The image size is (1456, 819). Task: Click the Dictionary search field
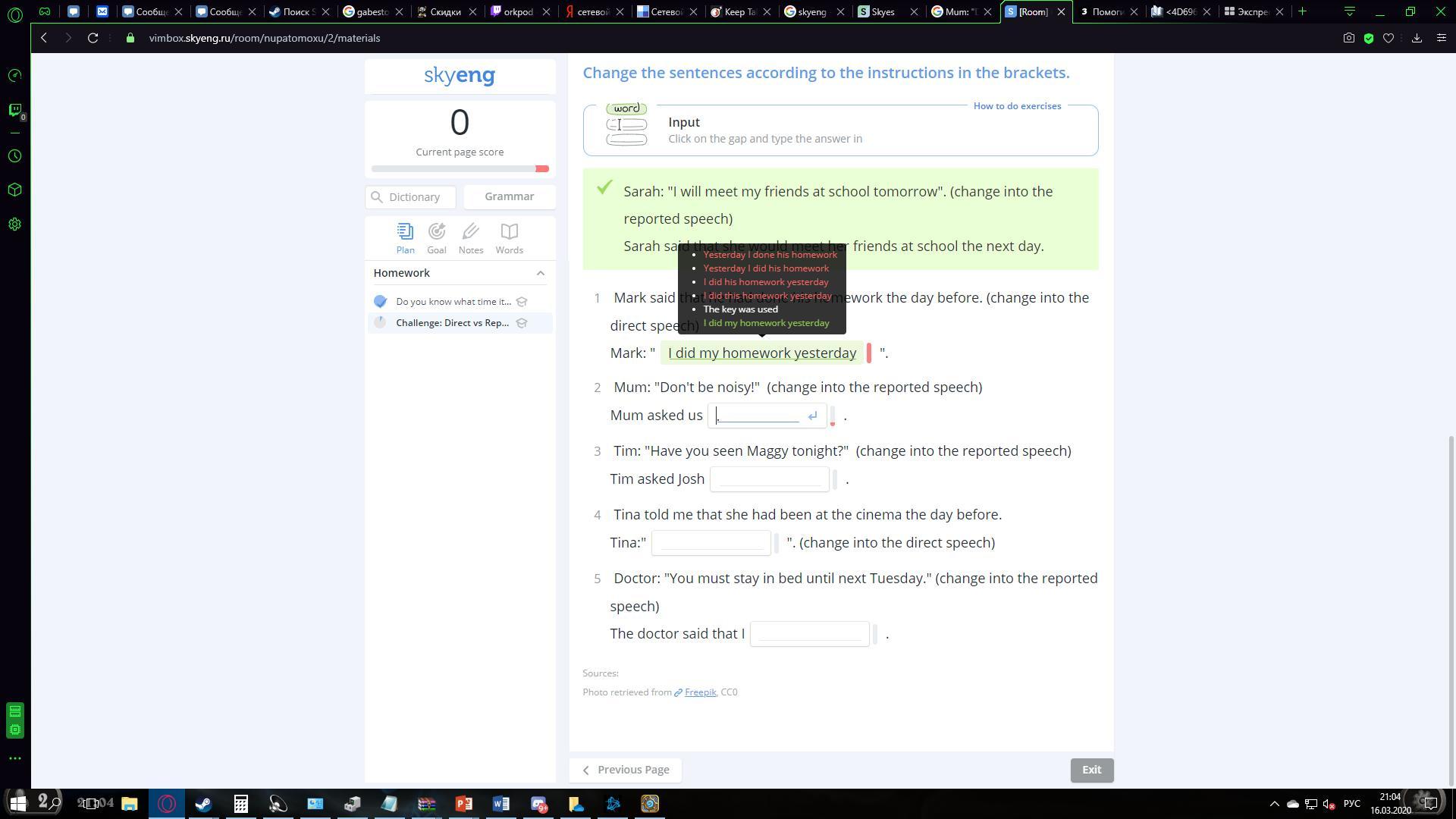[x=415, y=197]
